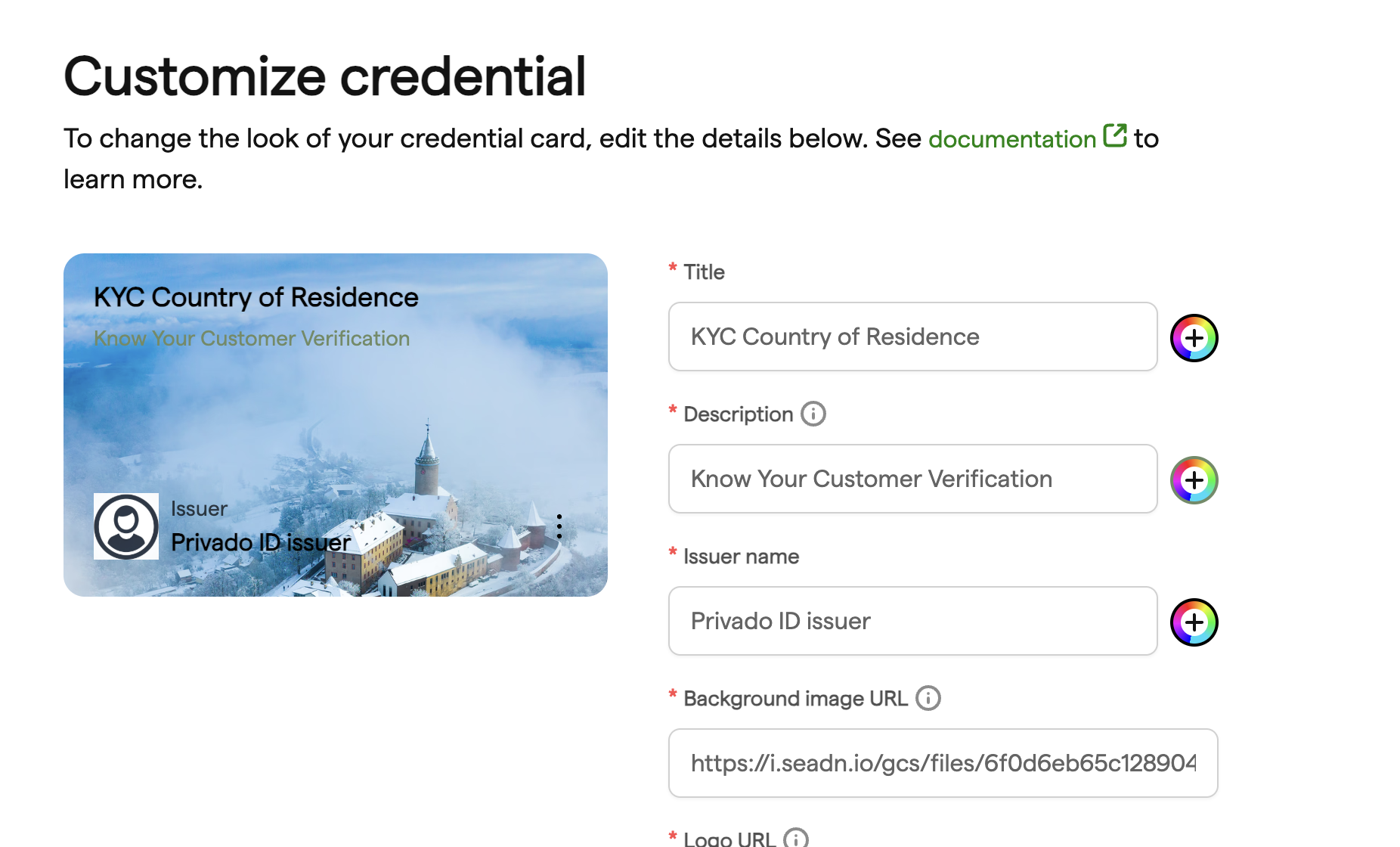Open the Description color picker
The image size is (1400, 847).
tap(1194, 479)
